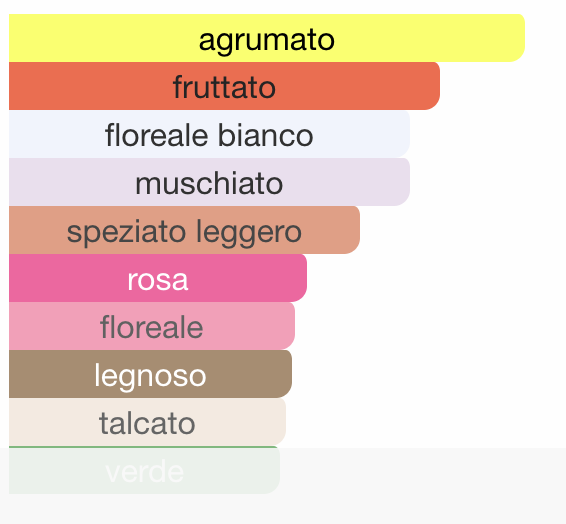Select the orange fruttato accord bar

[x=224, y=86]
